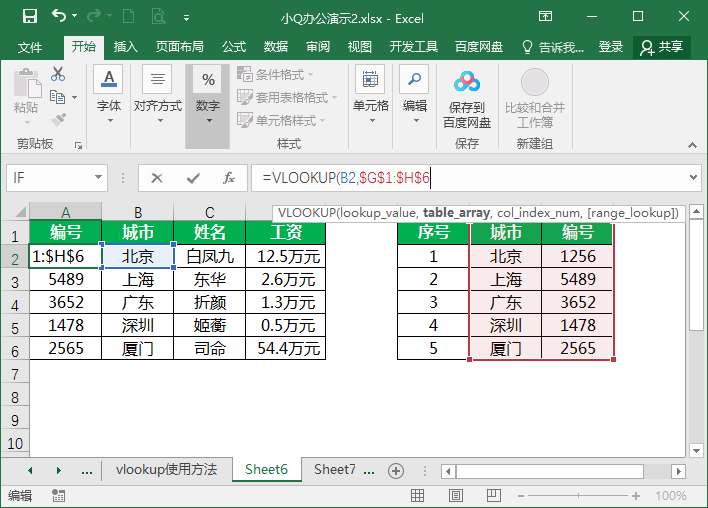The width and height of the screenshot is (708, 508).
Task: Click the 序号 header cell
Action: pyautogui.click(x=433, y=233)
